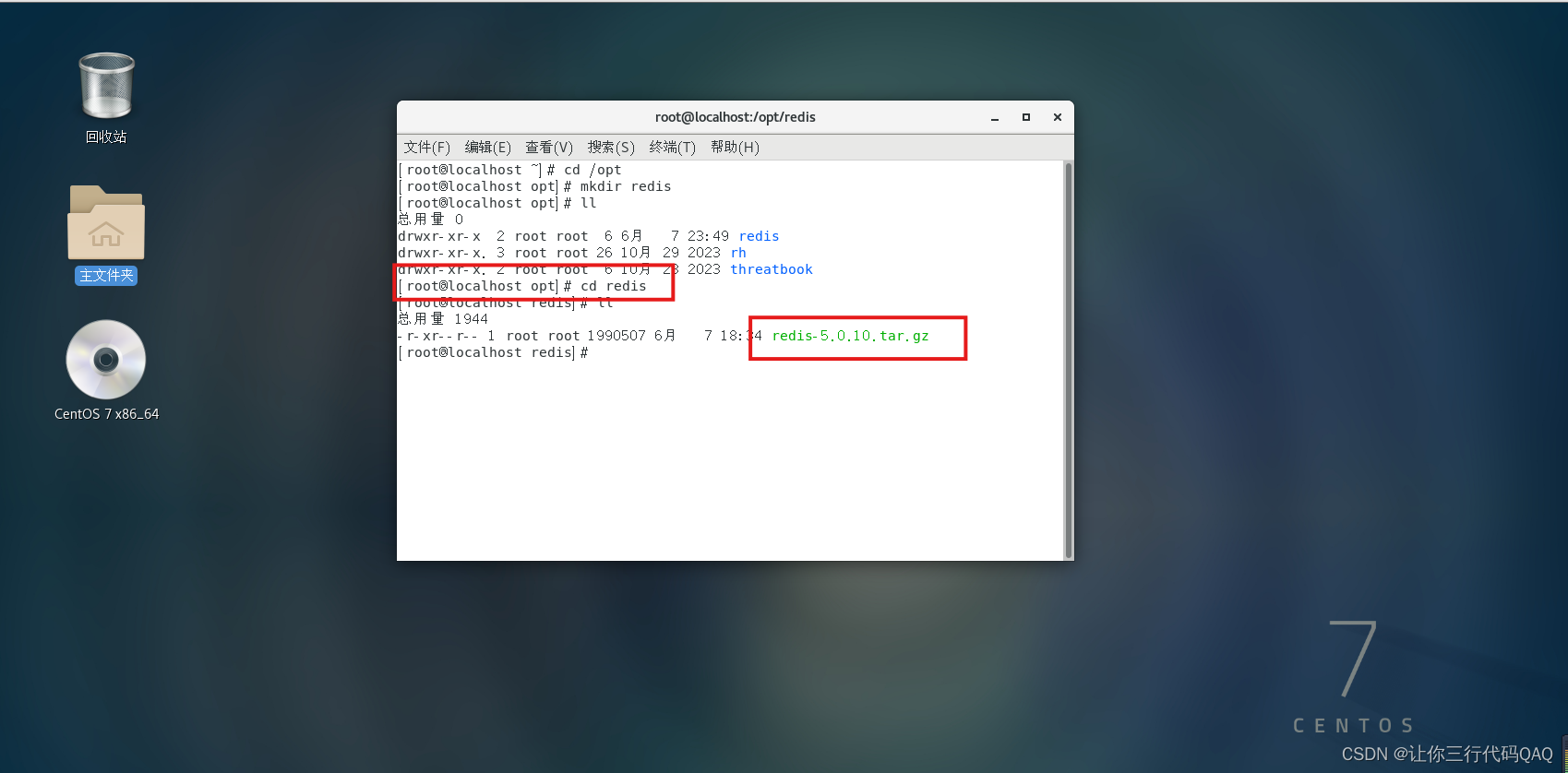The height and width of the screenshot is (773, 1568).
Task: Click the mkdir redis command line
Action: point(535,186)
